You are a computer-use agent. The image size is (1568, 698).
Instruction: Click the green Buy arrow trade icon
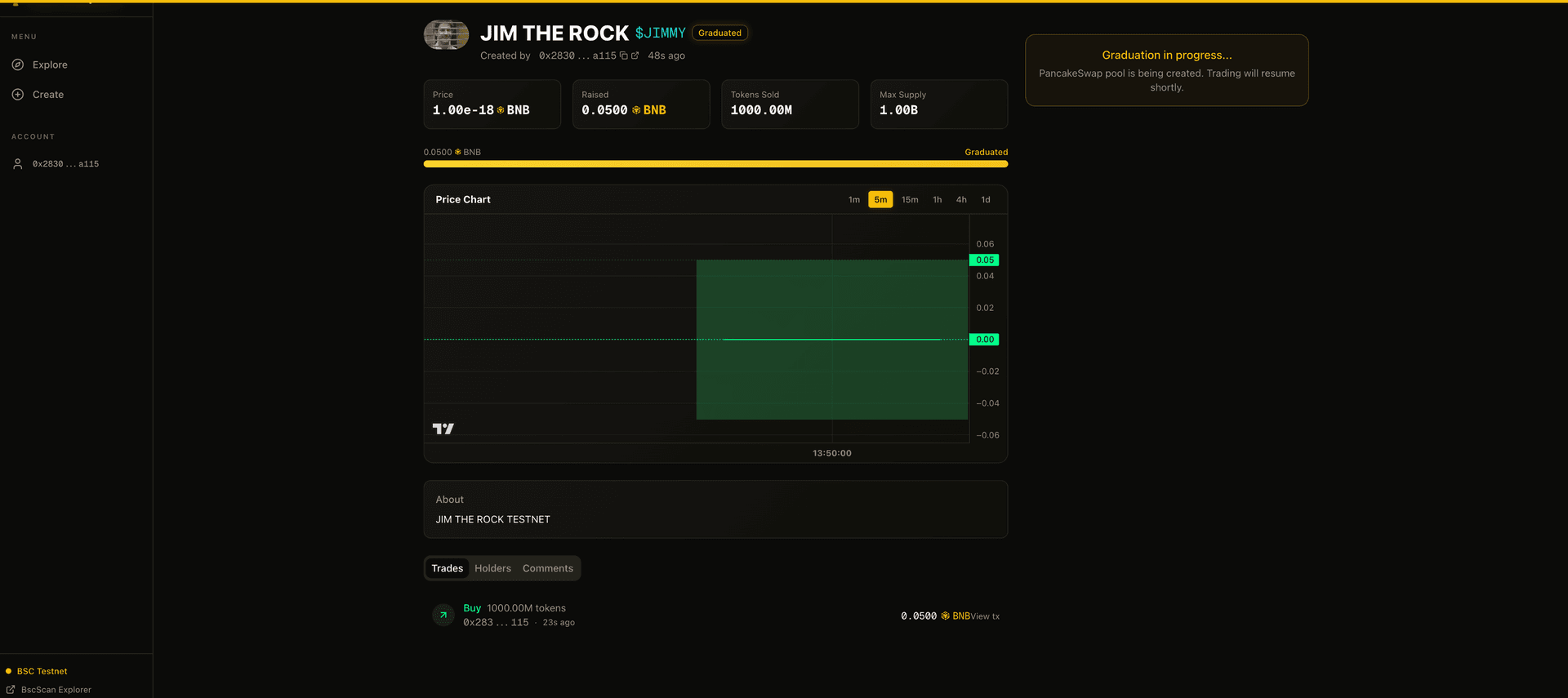pyautogui.click(x=443, y=615)
